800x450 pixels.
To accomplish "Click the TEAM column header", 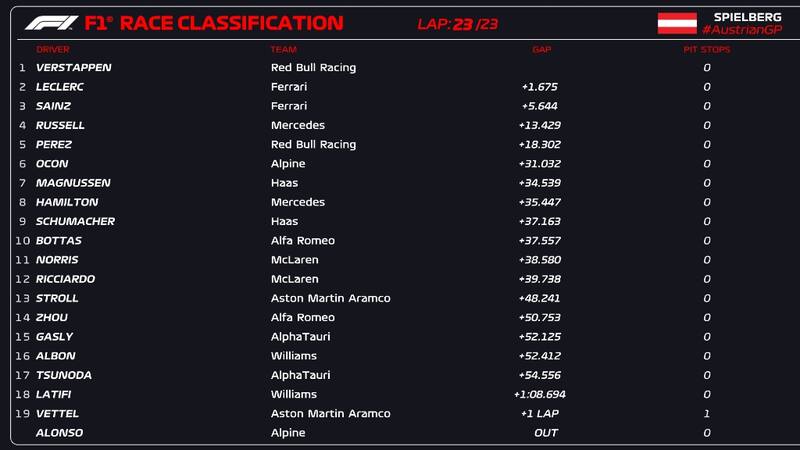I will (x=283, y=49).
